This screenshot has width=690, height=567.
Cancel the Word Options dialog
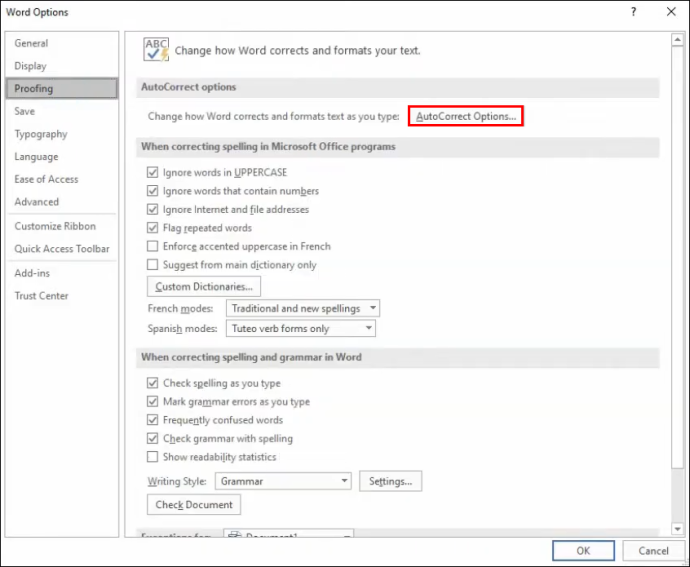pos(653,551)
